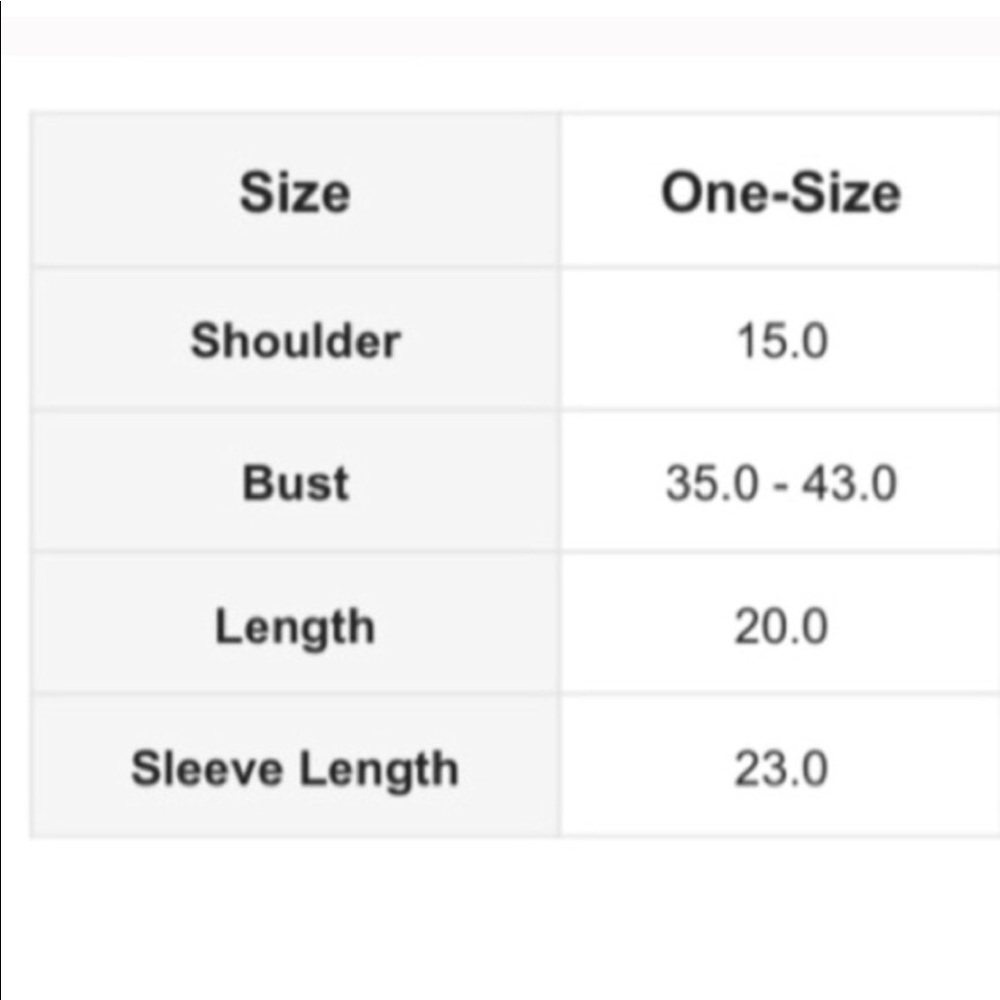The width and height of the screenshot is (1000, 1000).
Task: Select the sleeve length value 23.0
Action: [781, 770]
